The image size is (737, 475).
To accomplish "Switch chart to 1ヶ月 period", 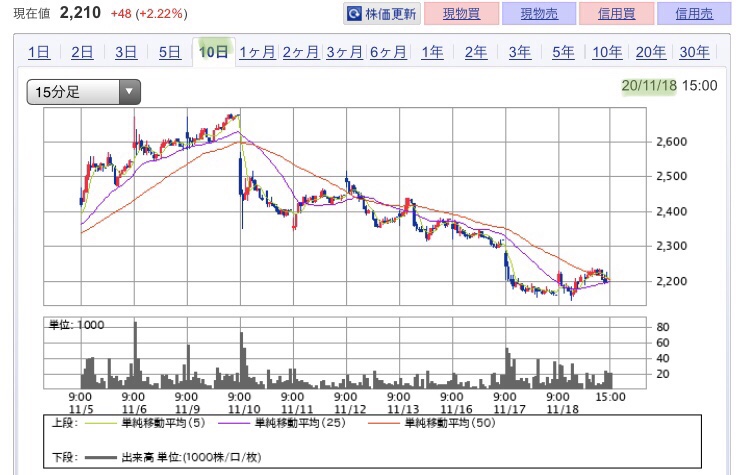I will (257, 52).
